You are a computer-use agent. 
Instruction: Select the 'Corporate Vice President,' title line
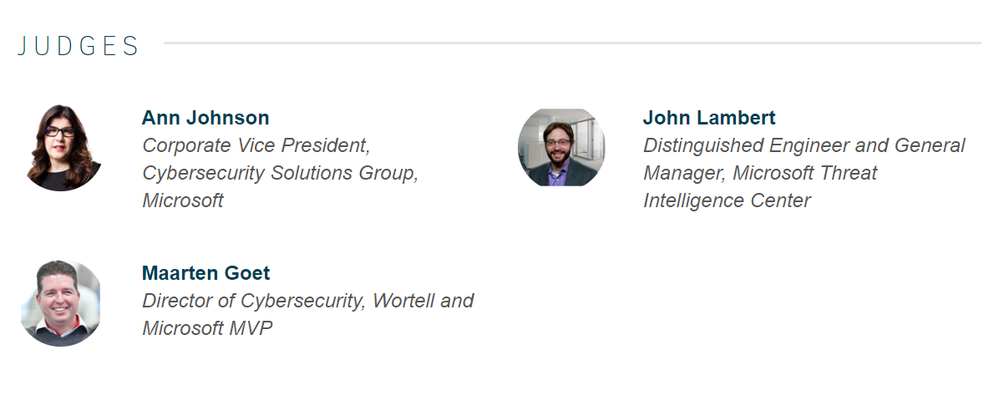[x=256, y=146]
